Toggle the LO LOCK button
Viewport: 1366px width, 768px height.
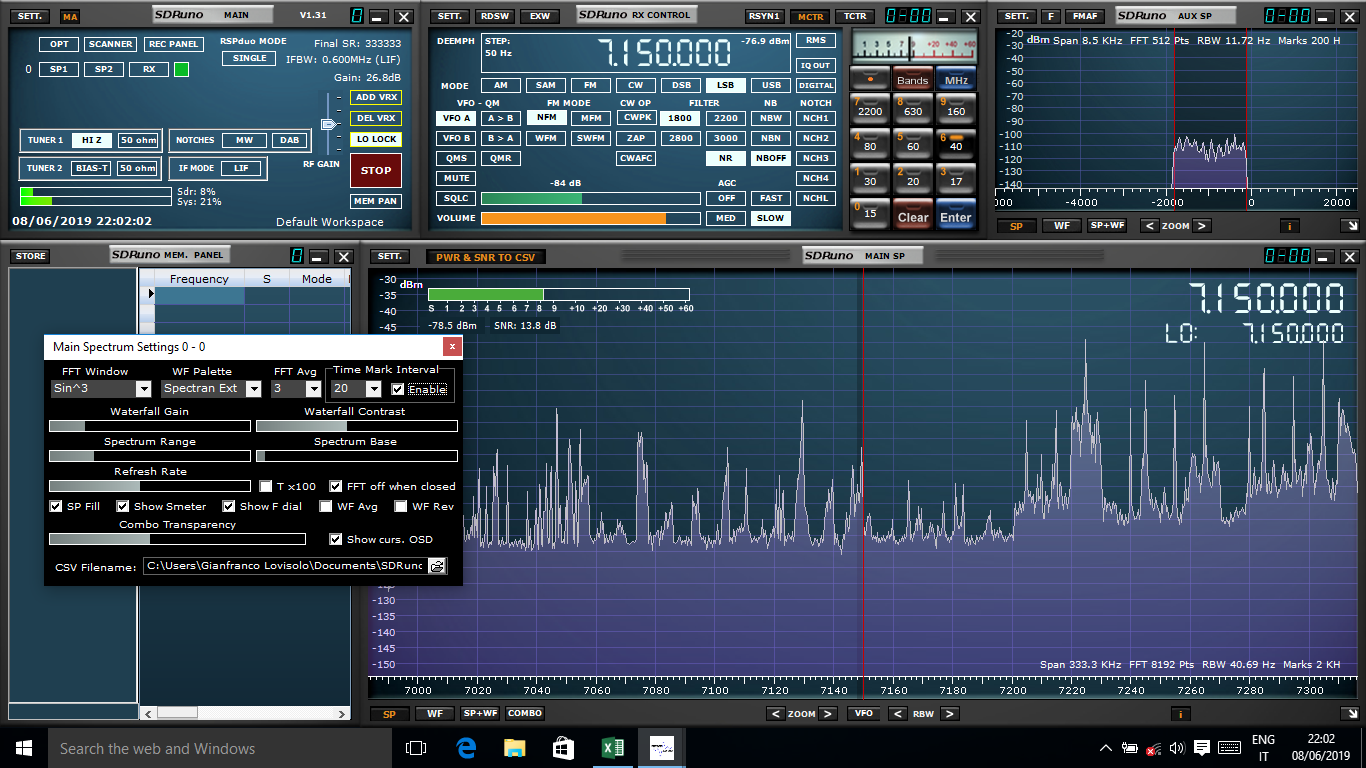pyautogui.click(x=376, y=139)
